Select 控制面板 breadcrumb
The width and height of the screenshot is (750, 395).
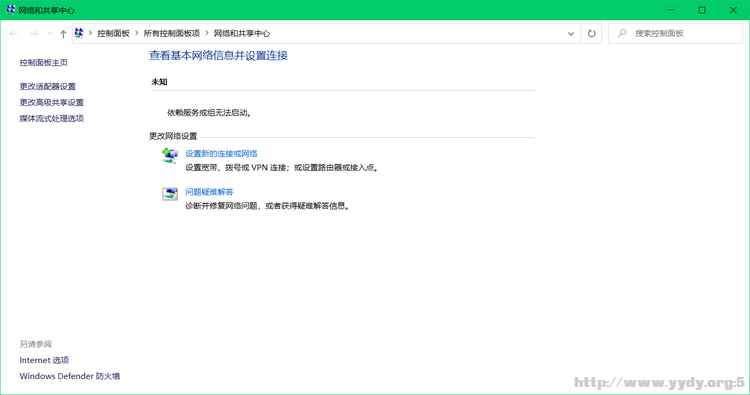click(113, 33)
